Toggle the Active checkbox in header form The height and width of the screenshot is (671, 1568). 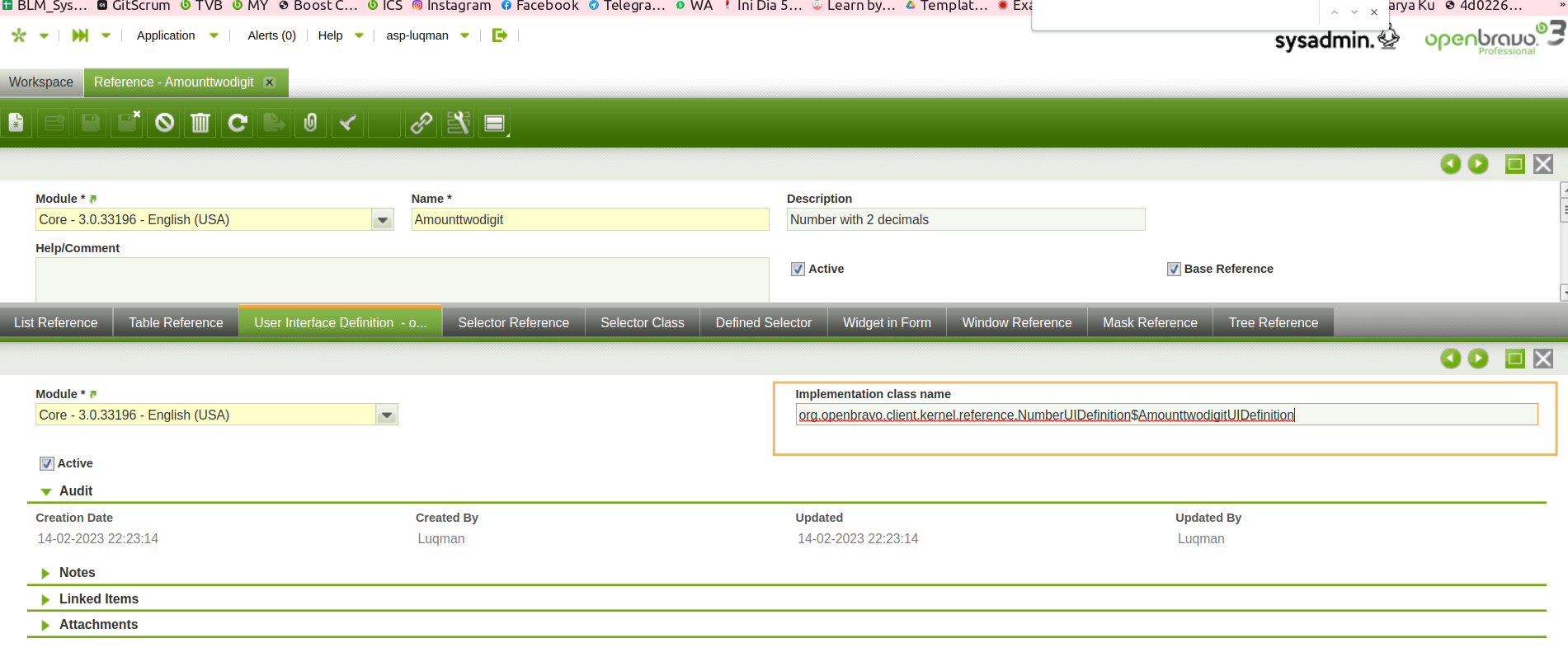pyautogui.click(x=798, y=269)
